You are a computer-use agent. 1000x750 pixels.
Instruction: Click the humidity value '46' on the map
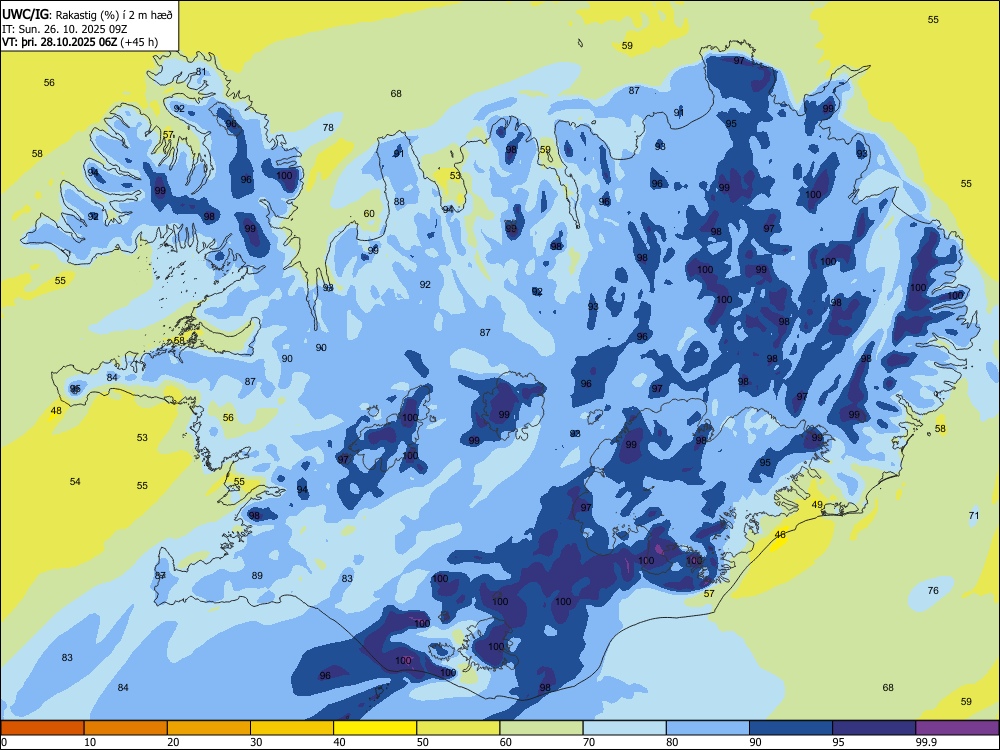pos(780,534)
